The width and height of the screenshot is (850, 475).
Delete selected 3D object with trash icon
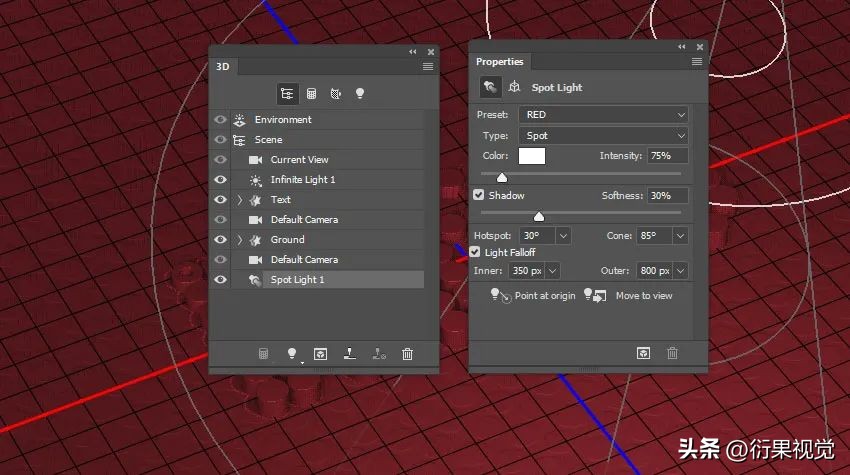click(407, 353)
